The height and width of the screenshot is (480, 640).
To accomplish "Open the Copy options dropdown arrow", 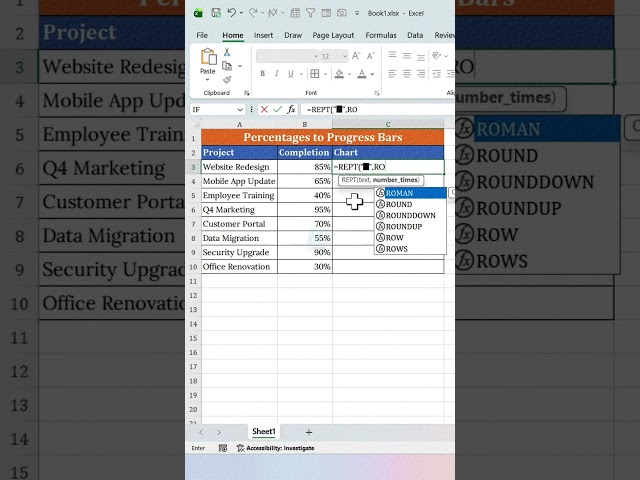I will tap(240, 66).
